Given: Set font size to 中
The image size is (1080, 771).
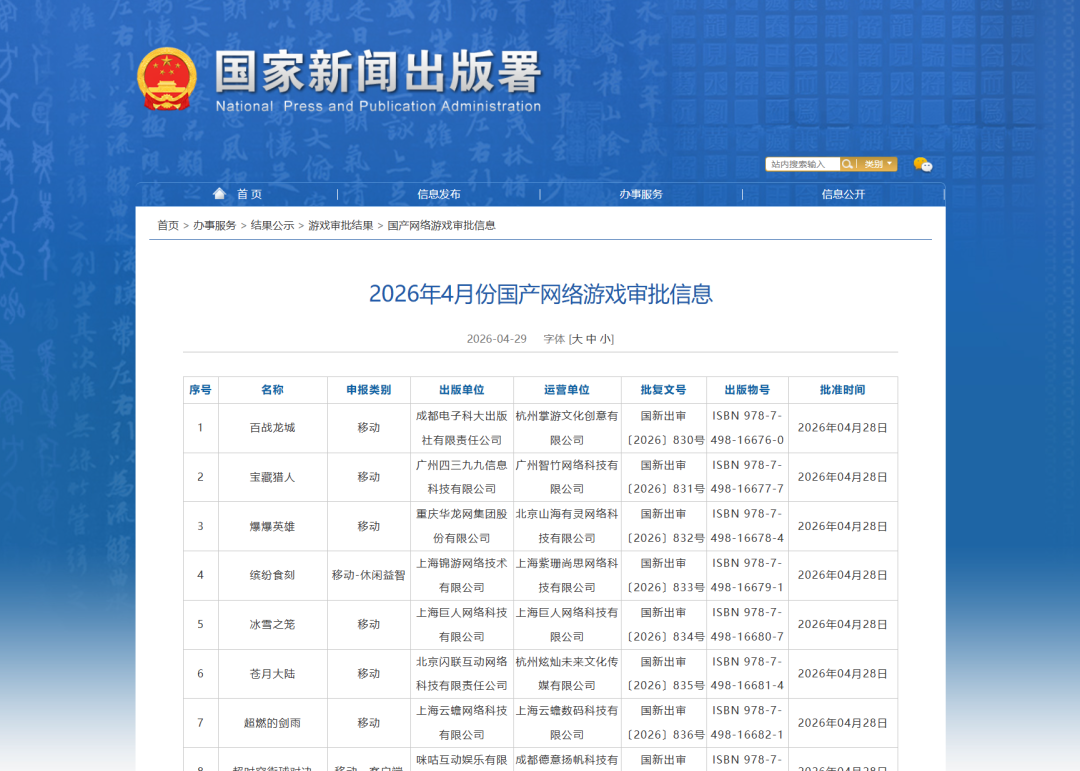Looking at the screenshot, I should (591, 339).
